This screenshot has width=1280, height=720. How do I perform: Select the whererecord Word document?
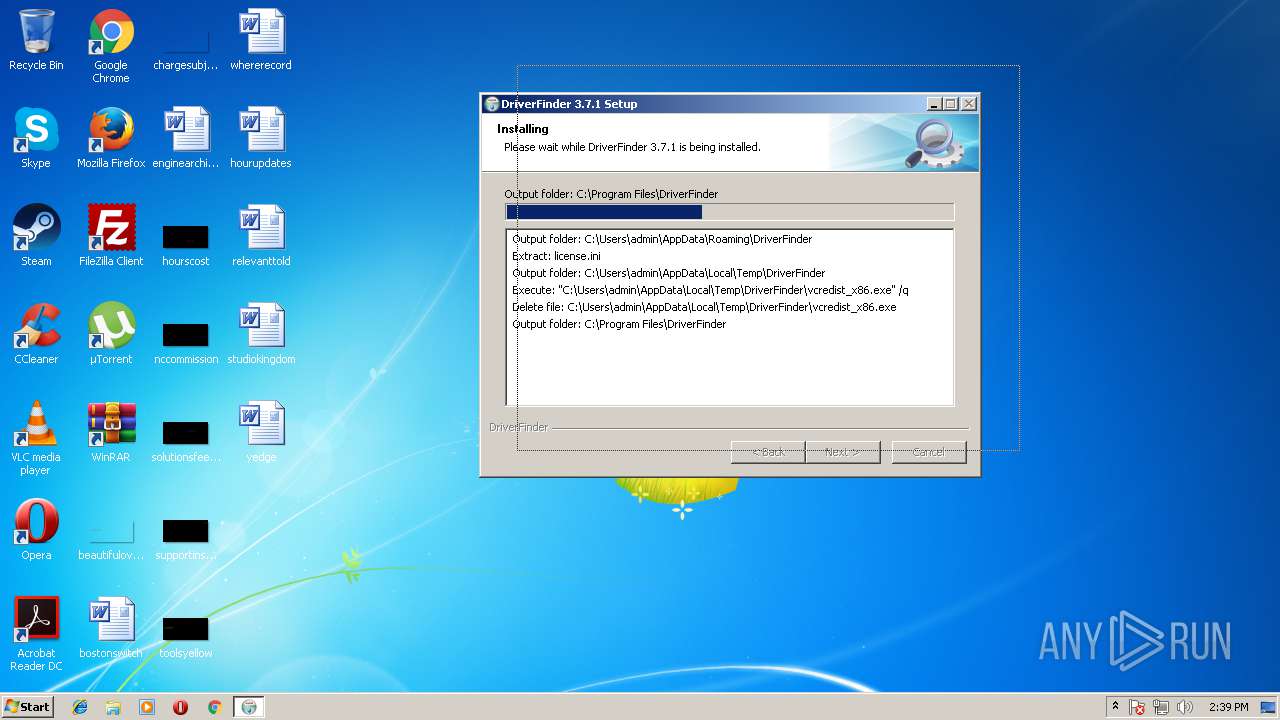point(261,40)
